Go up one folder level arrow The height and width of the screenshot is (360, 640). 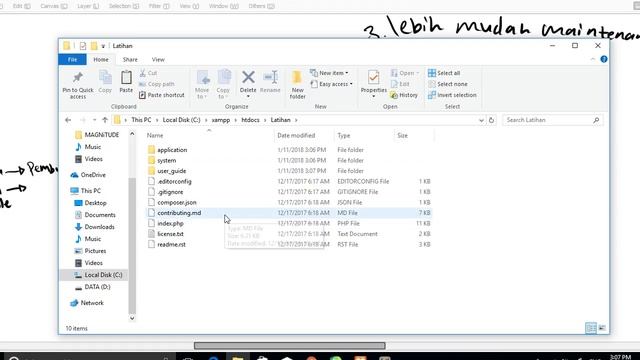[105, 120]
